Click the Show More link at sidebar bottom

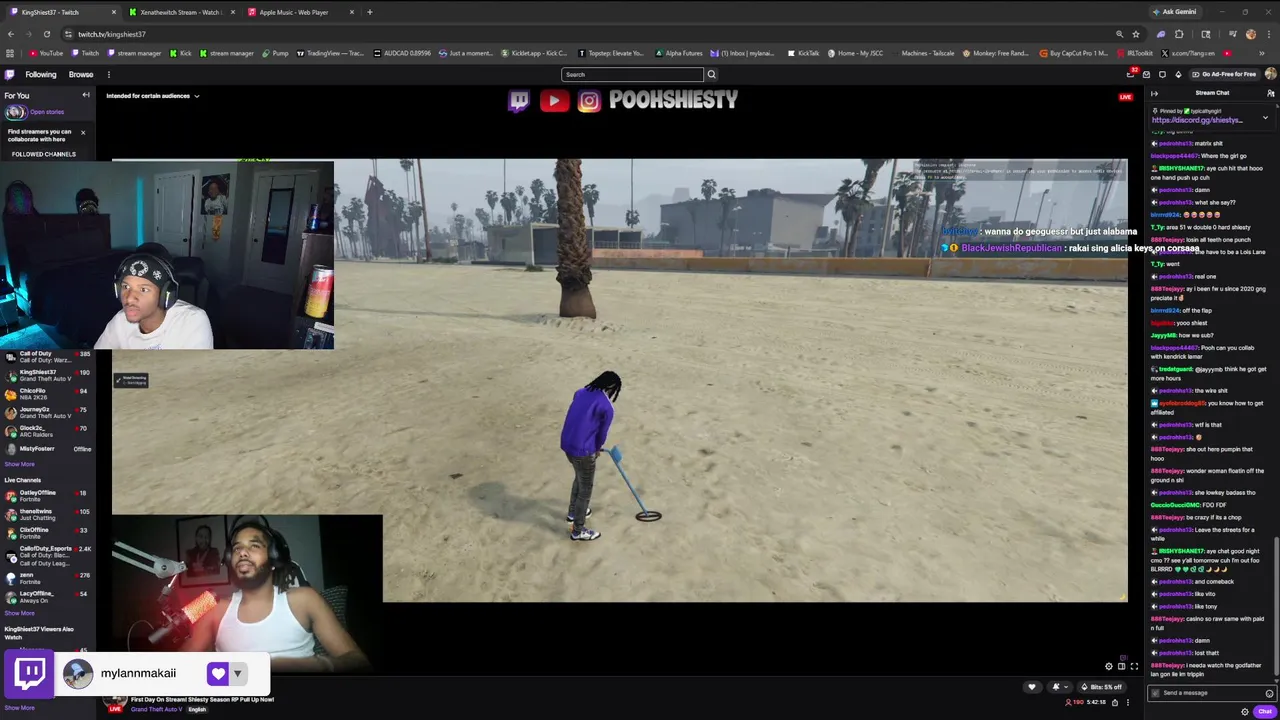pos(19,708)
